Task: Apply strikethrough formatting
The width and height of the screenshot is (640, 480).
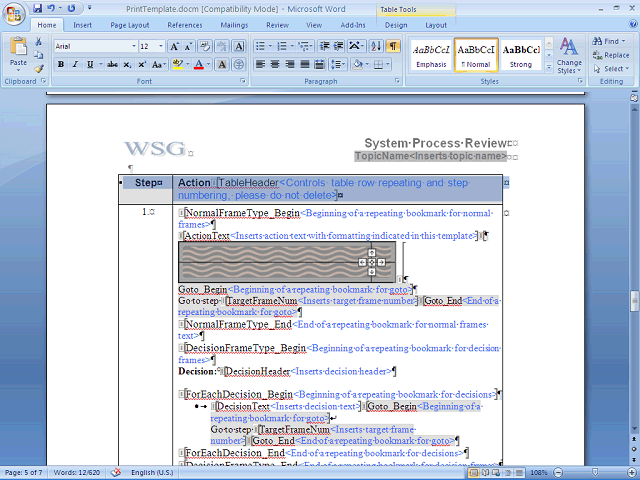Action: (112, 64)
